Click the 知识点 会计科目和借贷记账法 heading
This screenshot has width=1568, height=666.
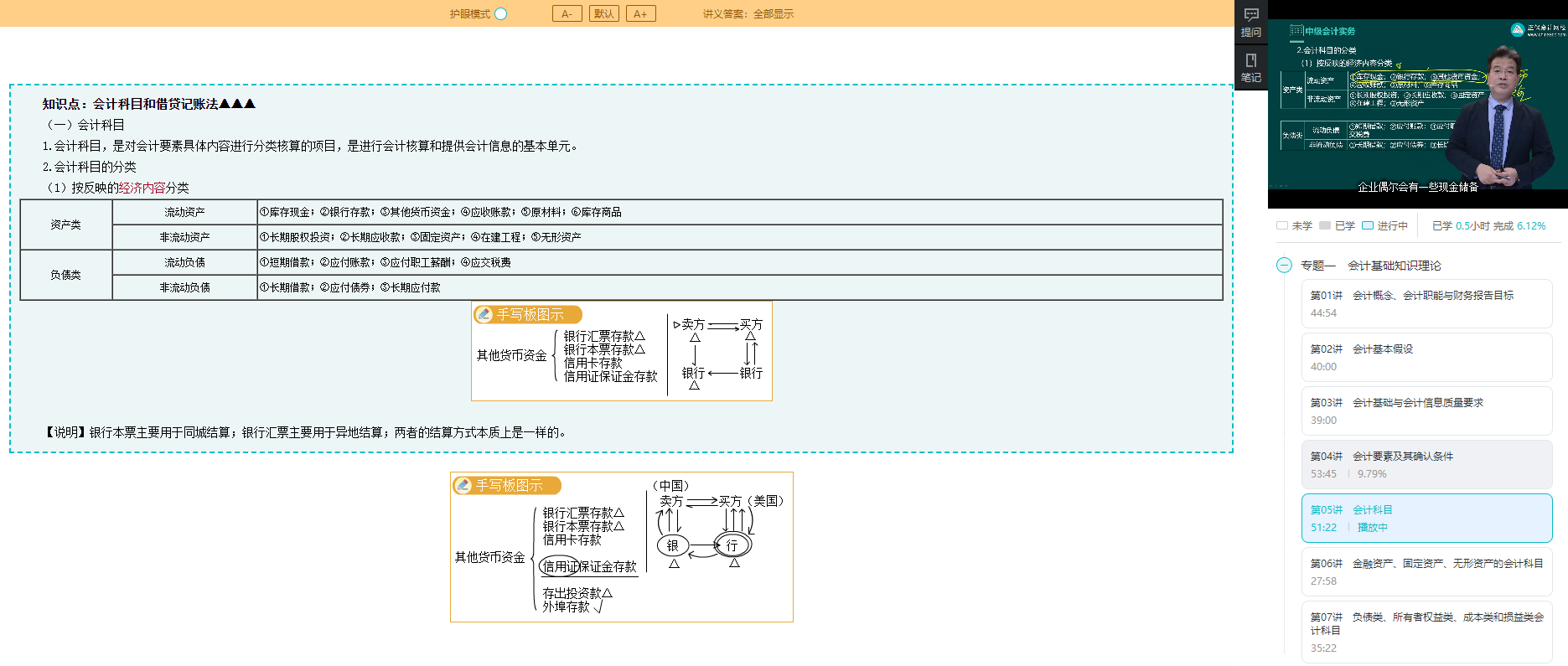149,104
